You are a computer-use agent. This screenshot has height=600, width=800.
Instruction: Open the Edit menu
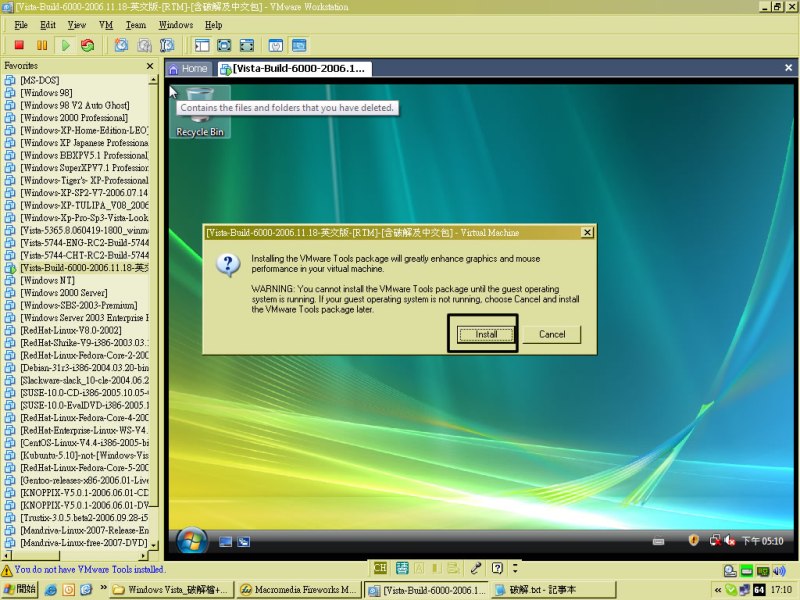point(48,25)
